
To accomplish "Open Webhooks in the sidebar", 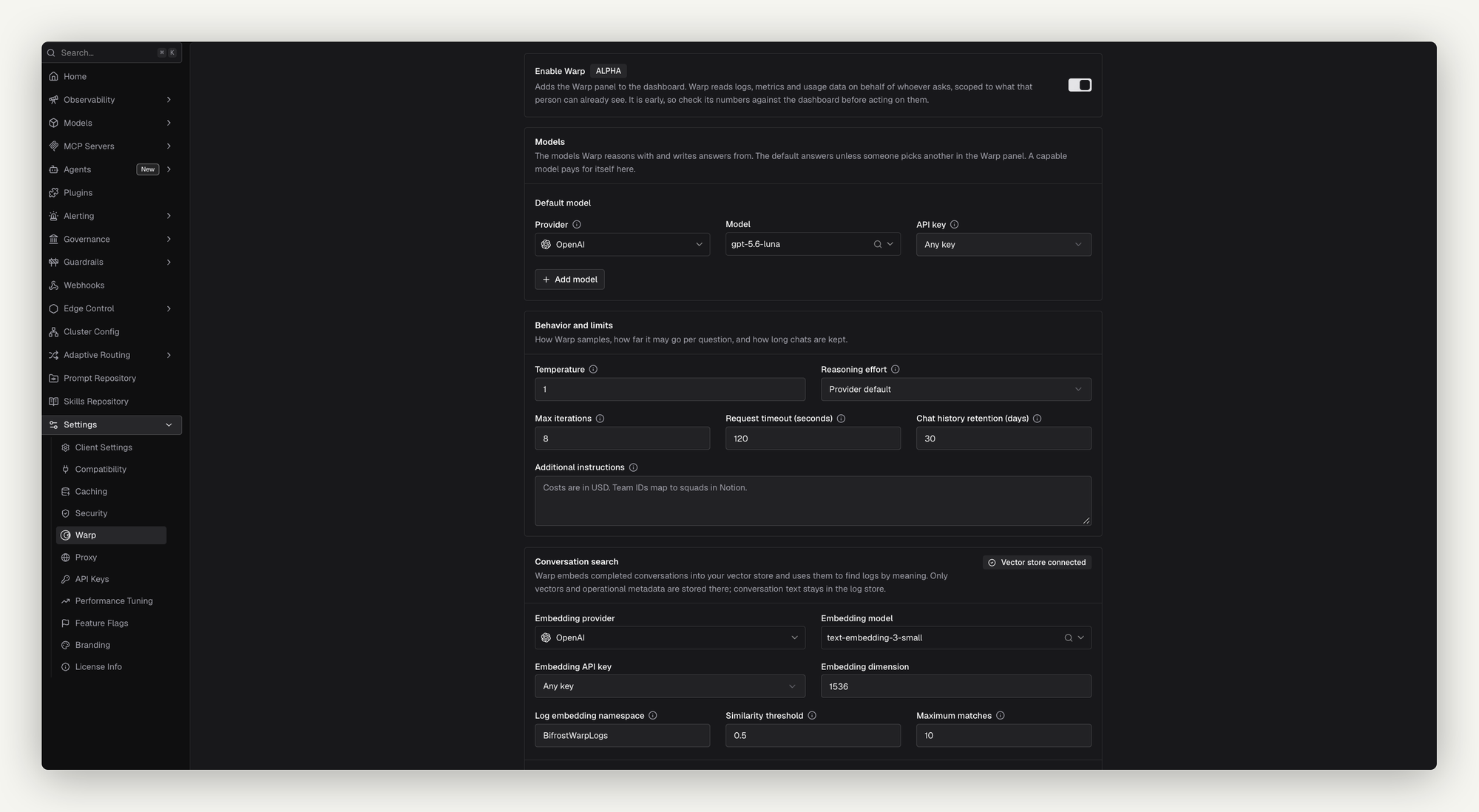I will pyautogui.click(x=112, y=285).
